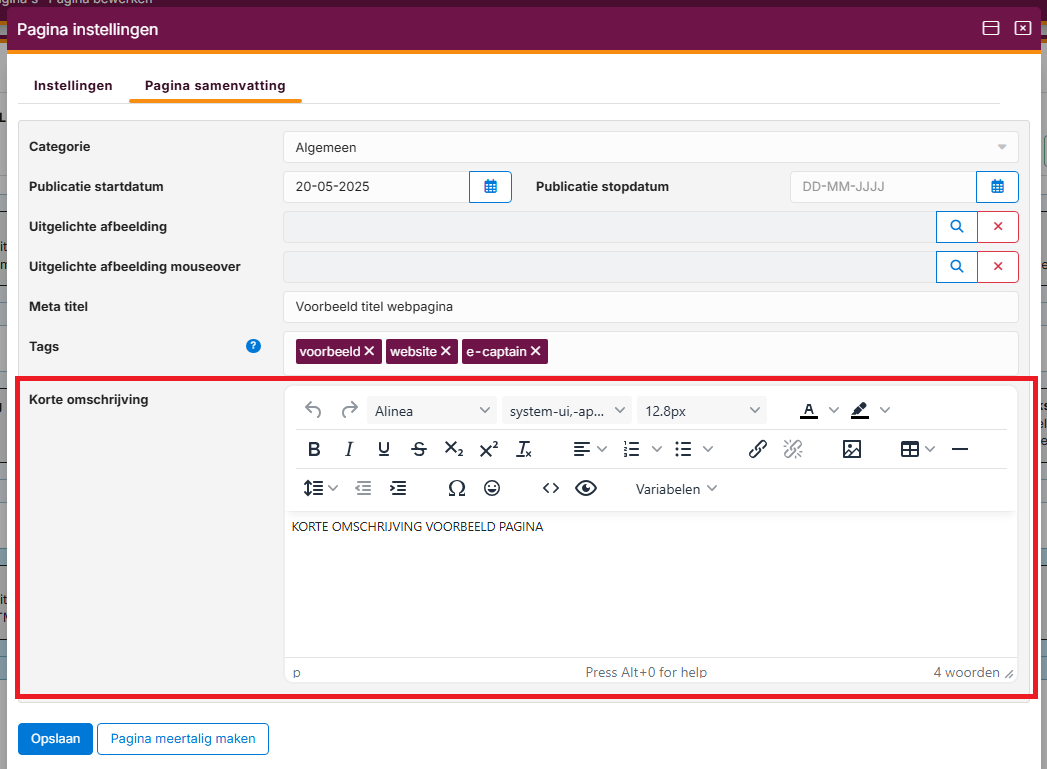Toggle superscript formatting
The image size is (1047, 769).
coord(489,450)
